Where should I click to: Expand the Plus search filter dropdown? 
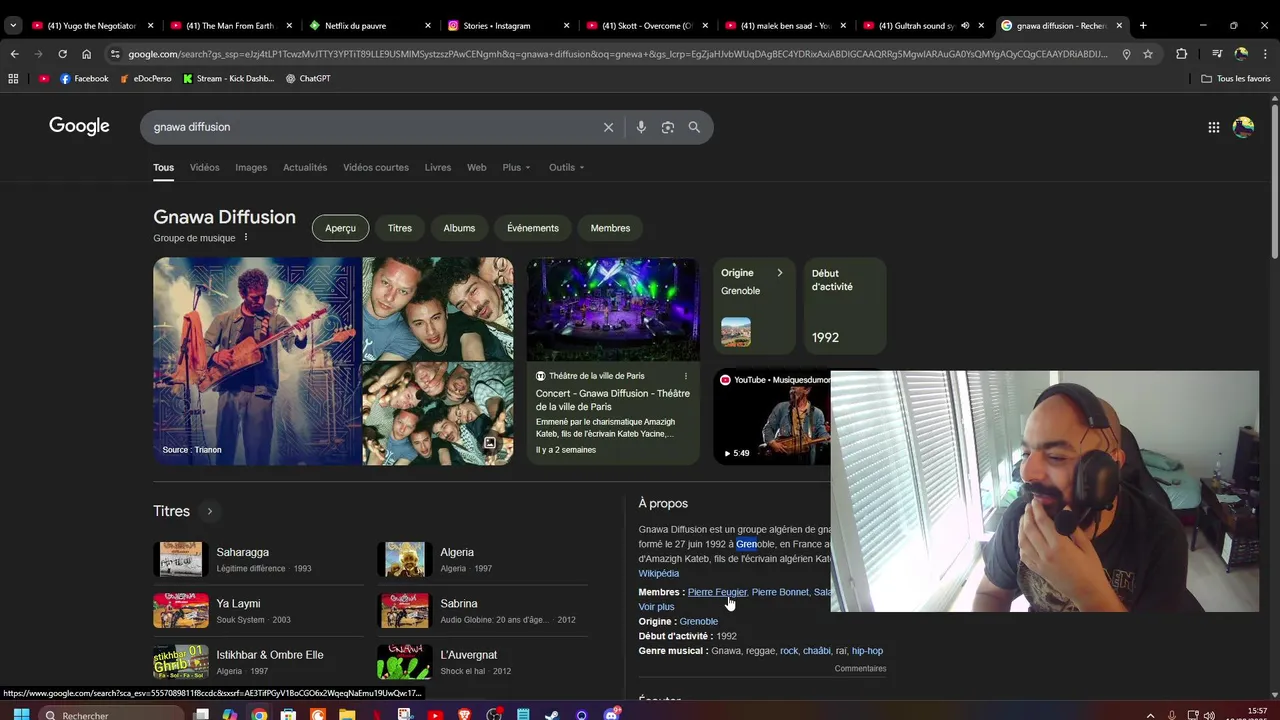[x=517, y=167]
